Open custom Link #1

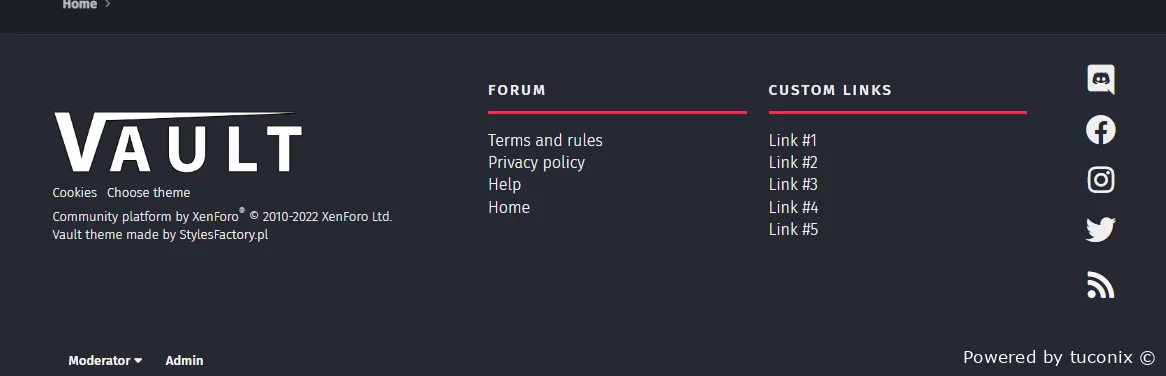point(793,140)
